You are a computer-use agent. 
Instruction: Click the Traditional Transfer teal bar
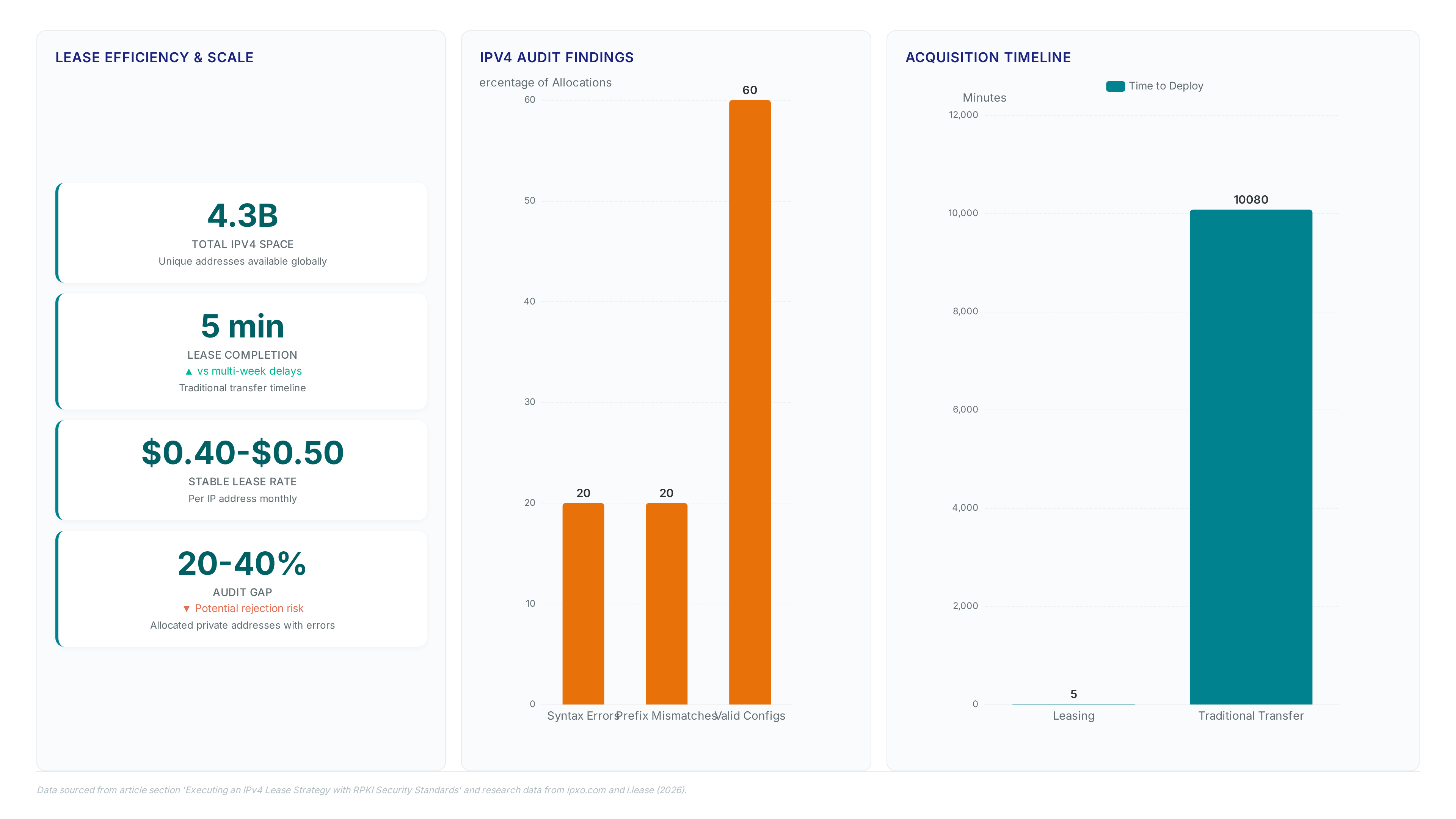click(x=1251, y=457)
